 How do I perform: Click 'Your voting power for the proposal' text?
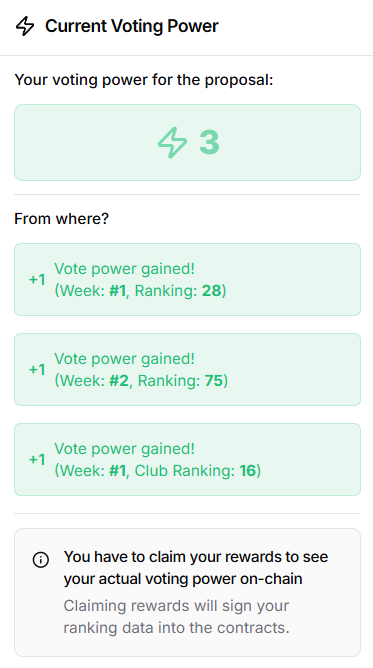(144, 80)
